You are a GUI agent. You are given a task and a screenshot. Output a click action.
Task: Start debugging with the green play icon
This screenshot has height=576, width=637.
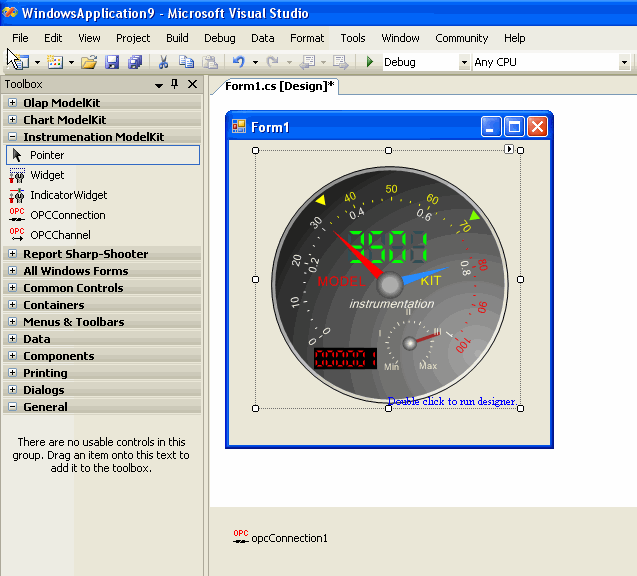pyautogui.click(x=370, y=62)
